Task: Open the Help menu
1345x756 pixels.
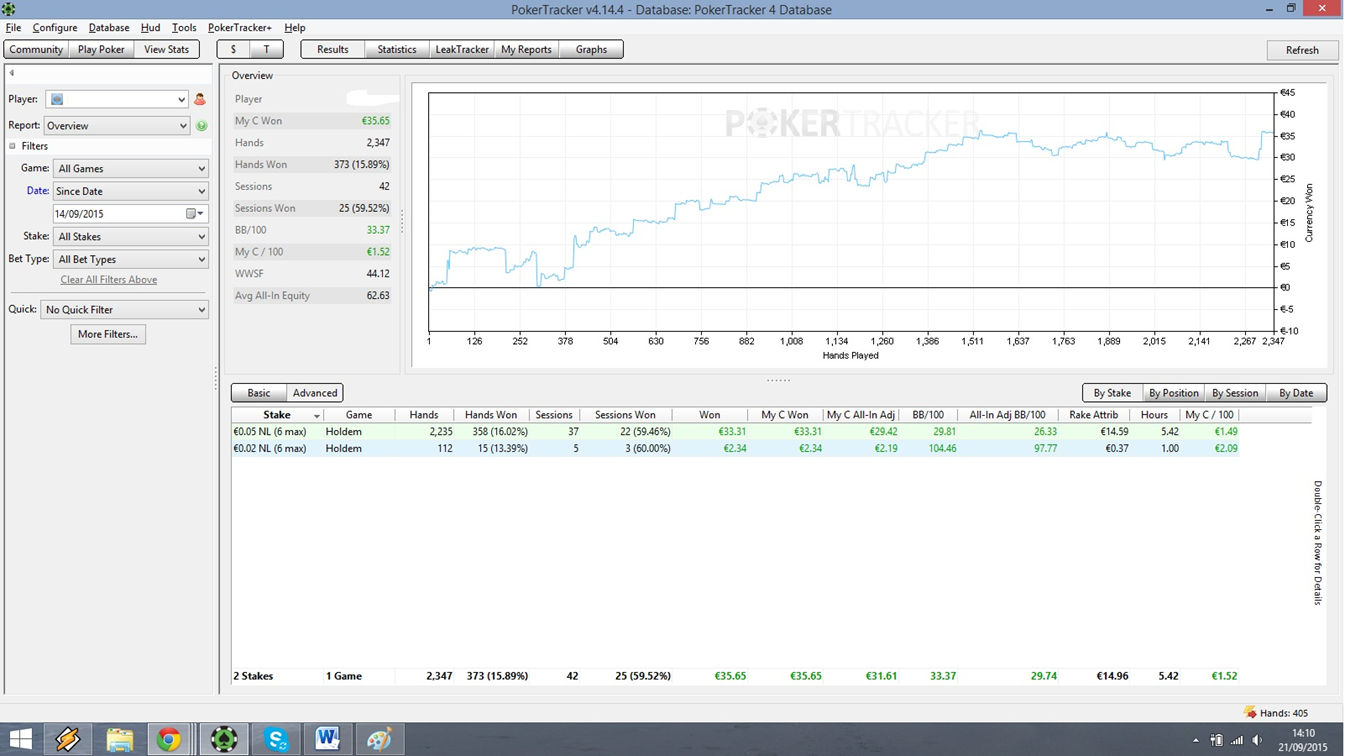Action: point(295,28)
